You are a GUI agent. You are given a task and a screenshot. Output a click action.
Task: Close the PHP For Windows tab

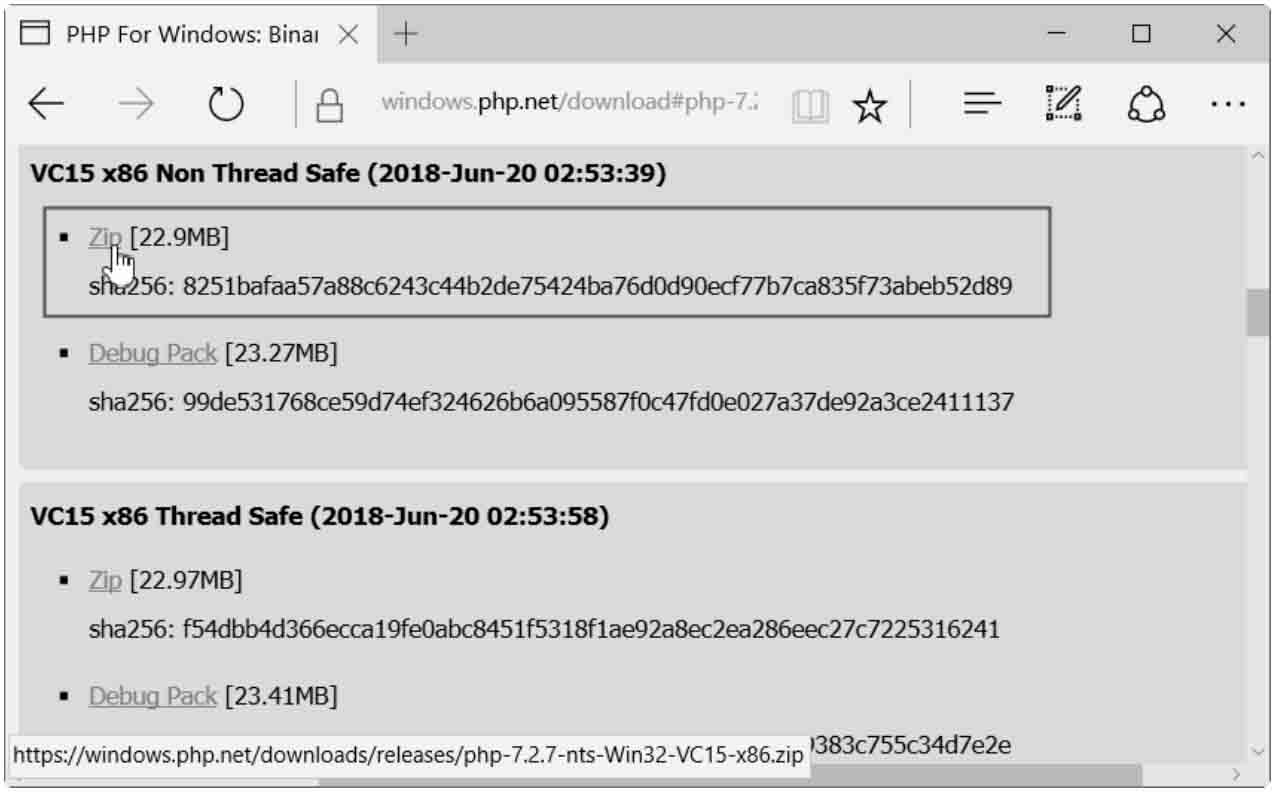coord(347,34)
